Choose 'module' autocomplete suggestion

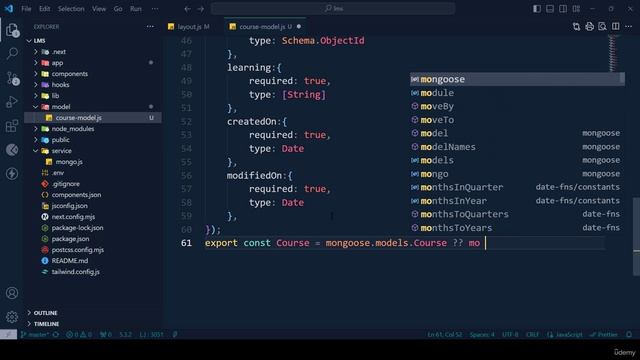coord(517,93)
